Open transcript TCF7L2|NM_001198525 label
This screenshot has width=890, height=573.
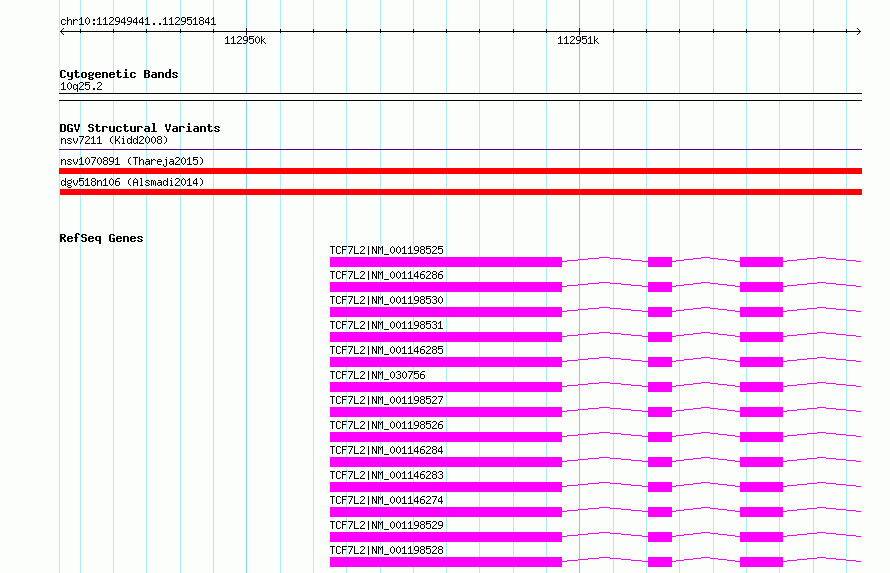[x=387, y=250]
